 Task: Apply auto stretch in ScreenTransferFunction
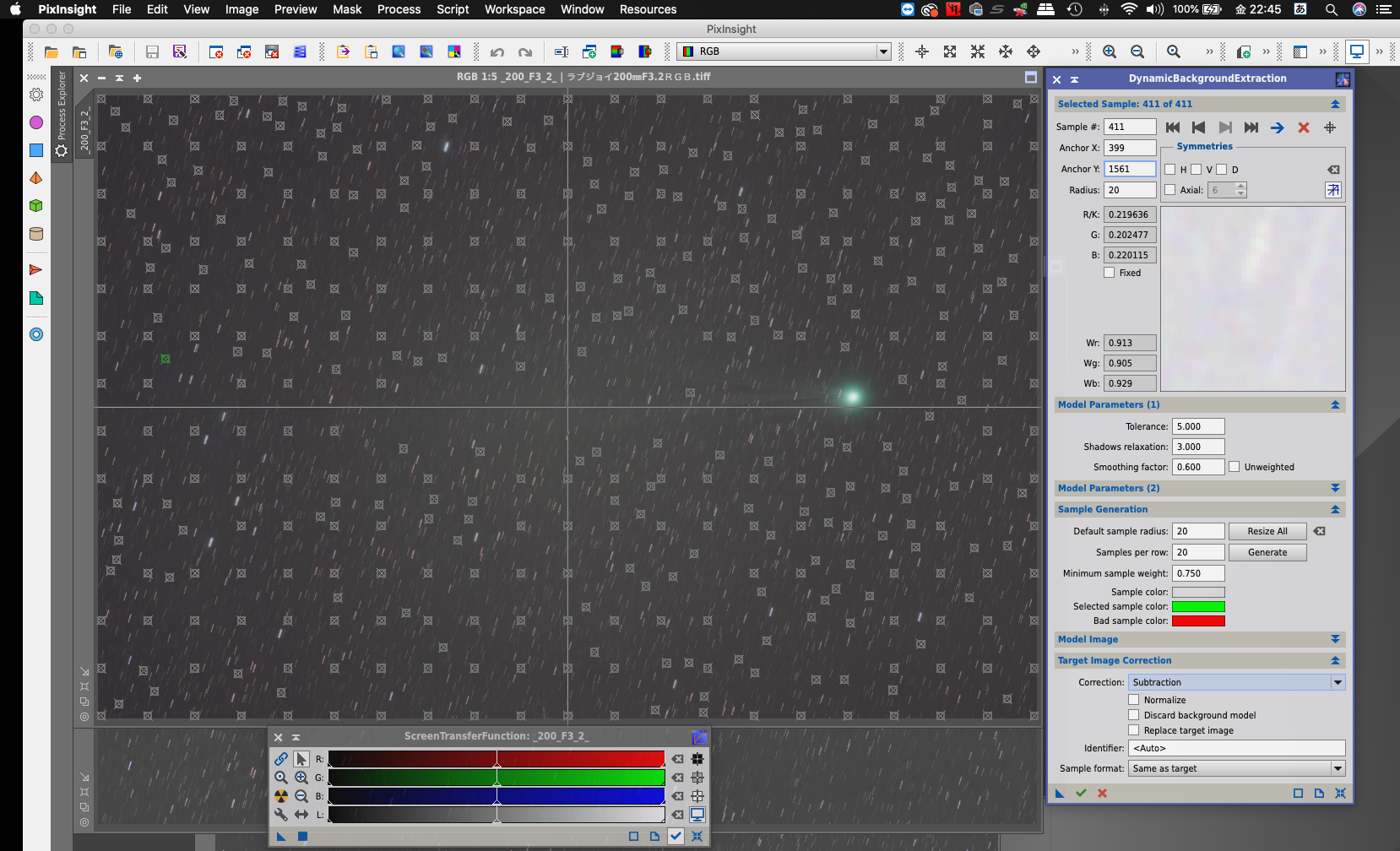281,796
